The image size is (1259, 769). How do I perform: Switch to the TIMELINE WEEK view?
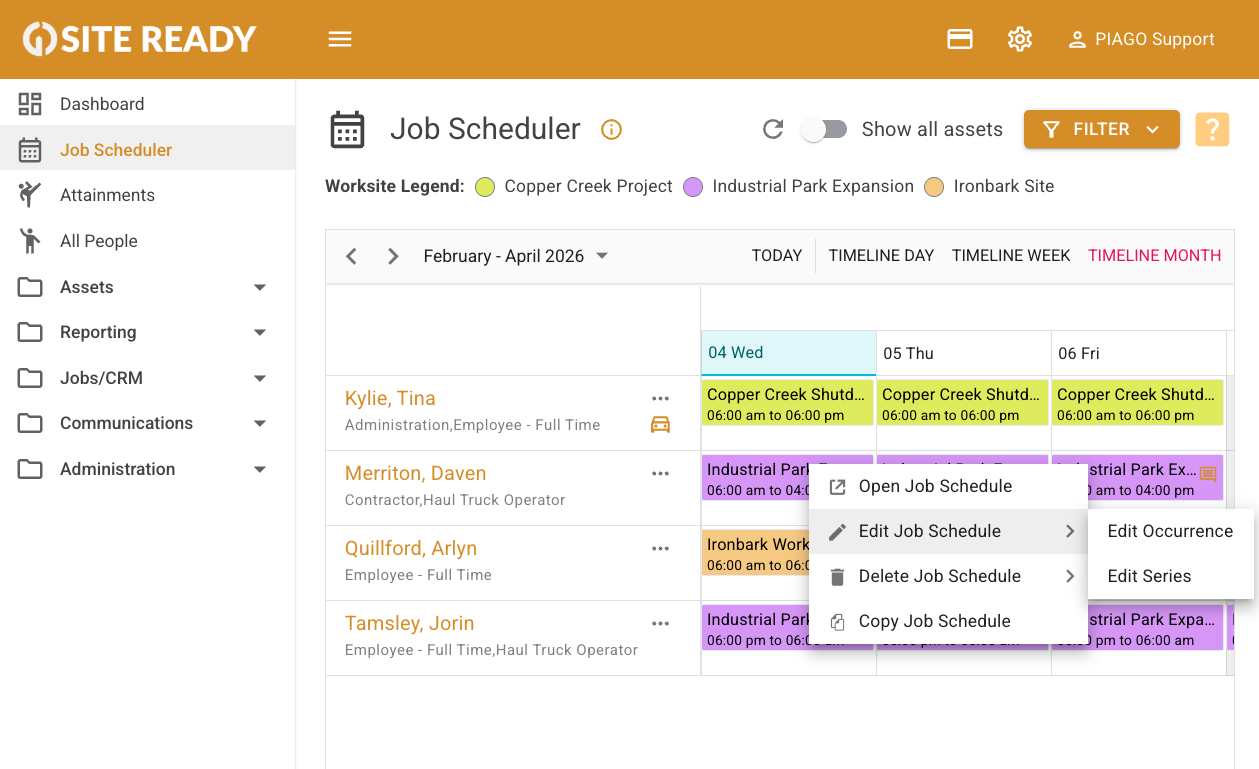point(1010,256)
